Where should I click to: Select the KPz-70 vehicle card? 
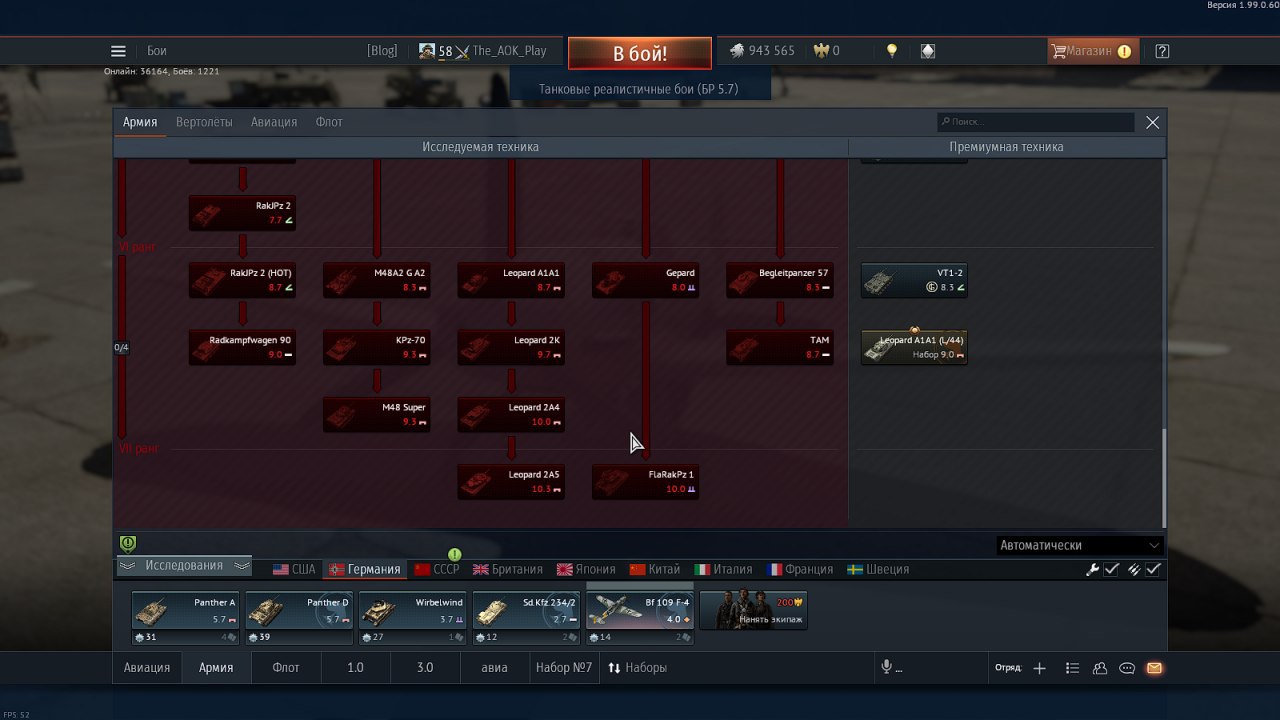(377, 347)
